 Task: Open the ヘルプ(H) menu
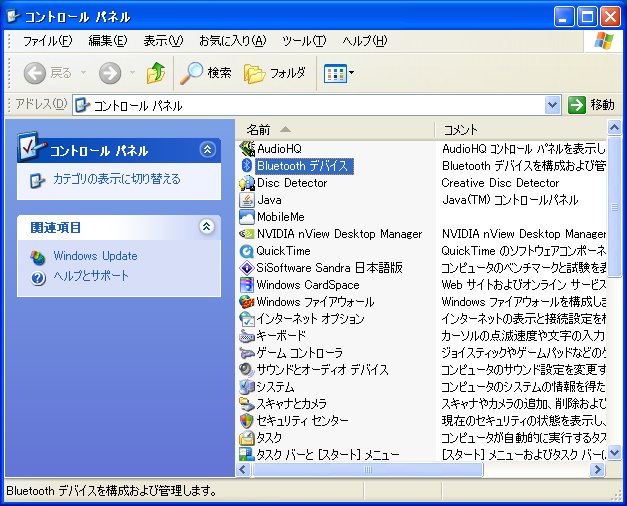(x=365, y=41)
